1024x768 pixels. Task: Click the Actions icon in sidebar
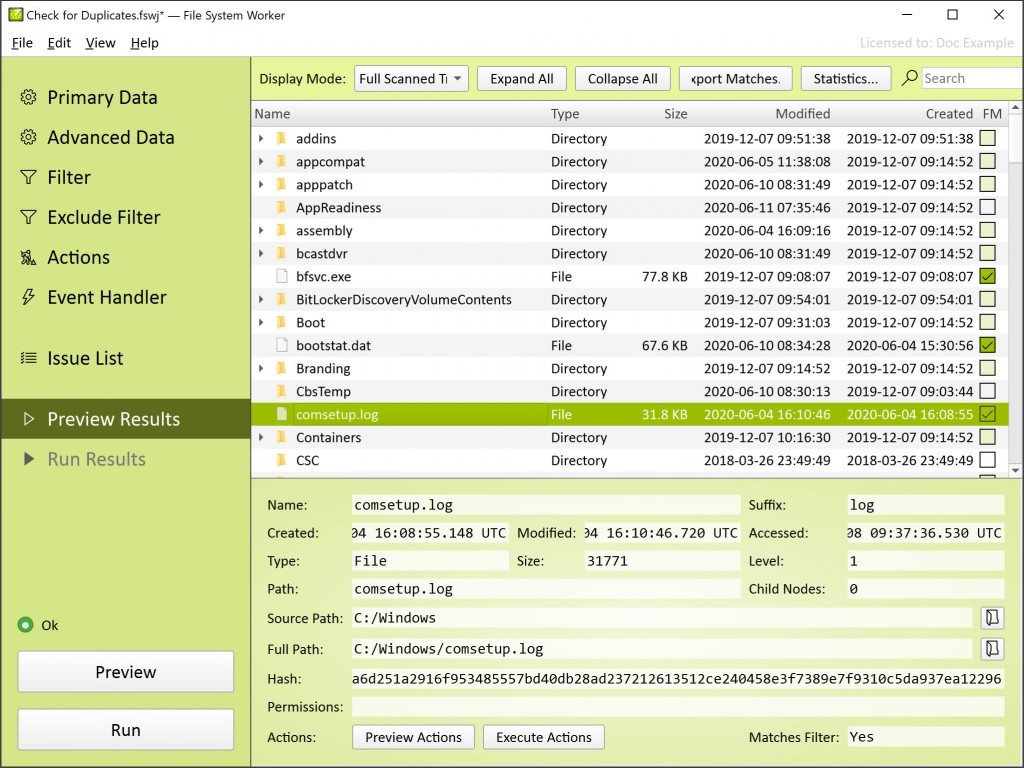tap(28, 257)
